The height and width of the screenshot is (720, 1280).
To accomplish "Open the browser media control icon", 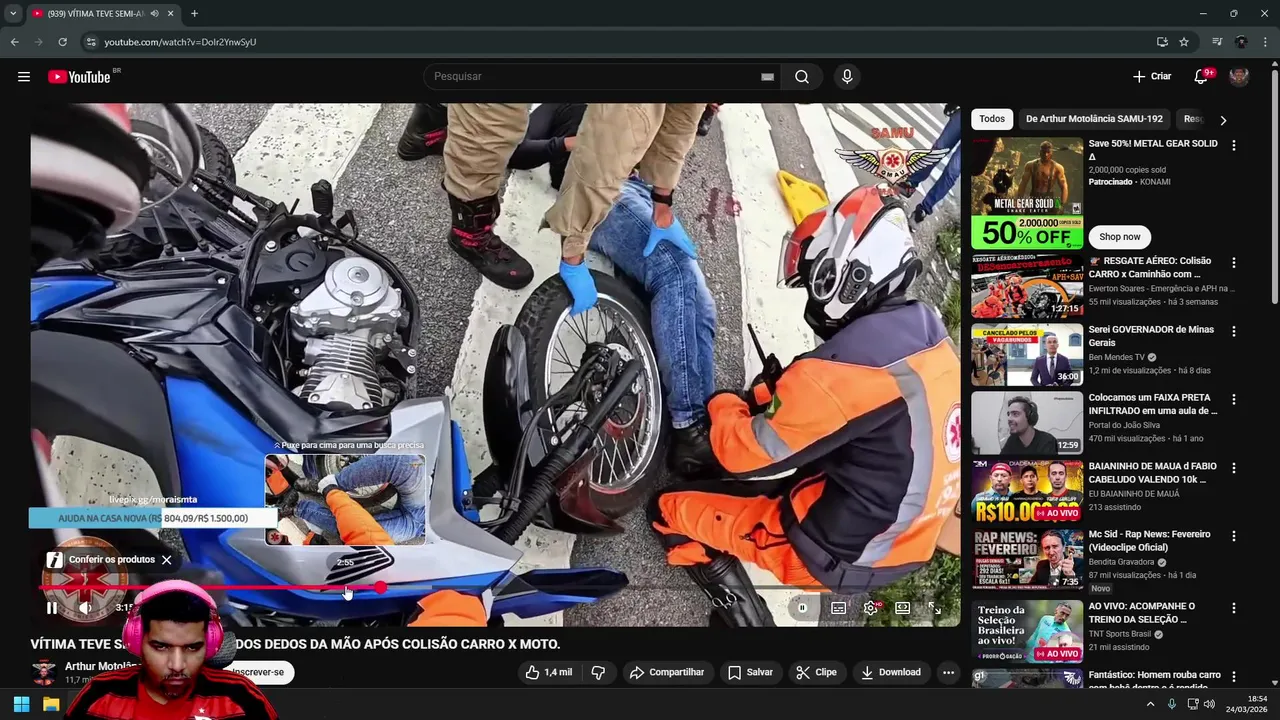I will 1217,42.
